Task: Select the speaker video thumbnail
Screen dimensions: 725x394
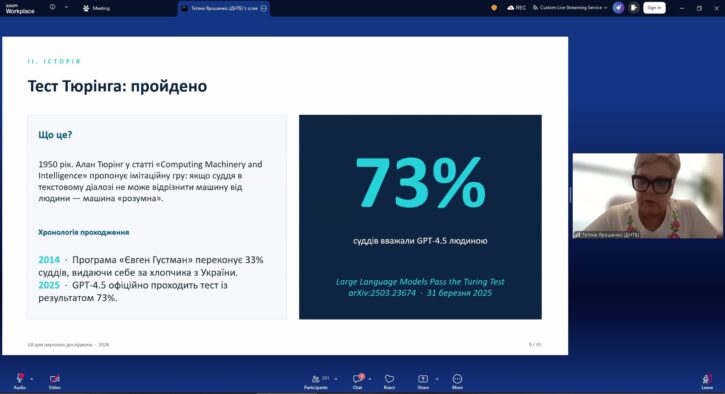Action: click(647, 196)
